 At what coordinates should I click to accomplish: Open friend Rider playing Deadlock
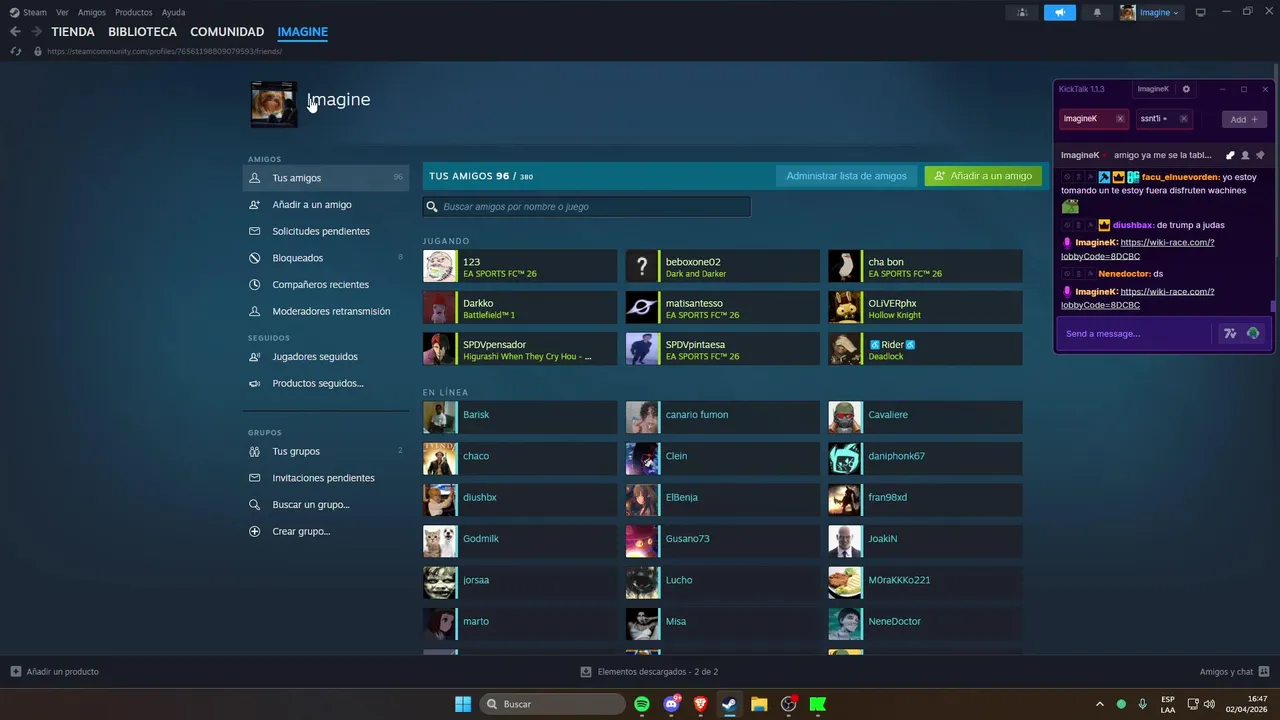tap(925, 349)
